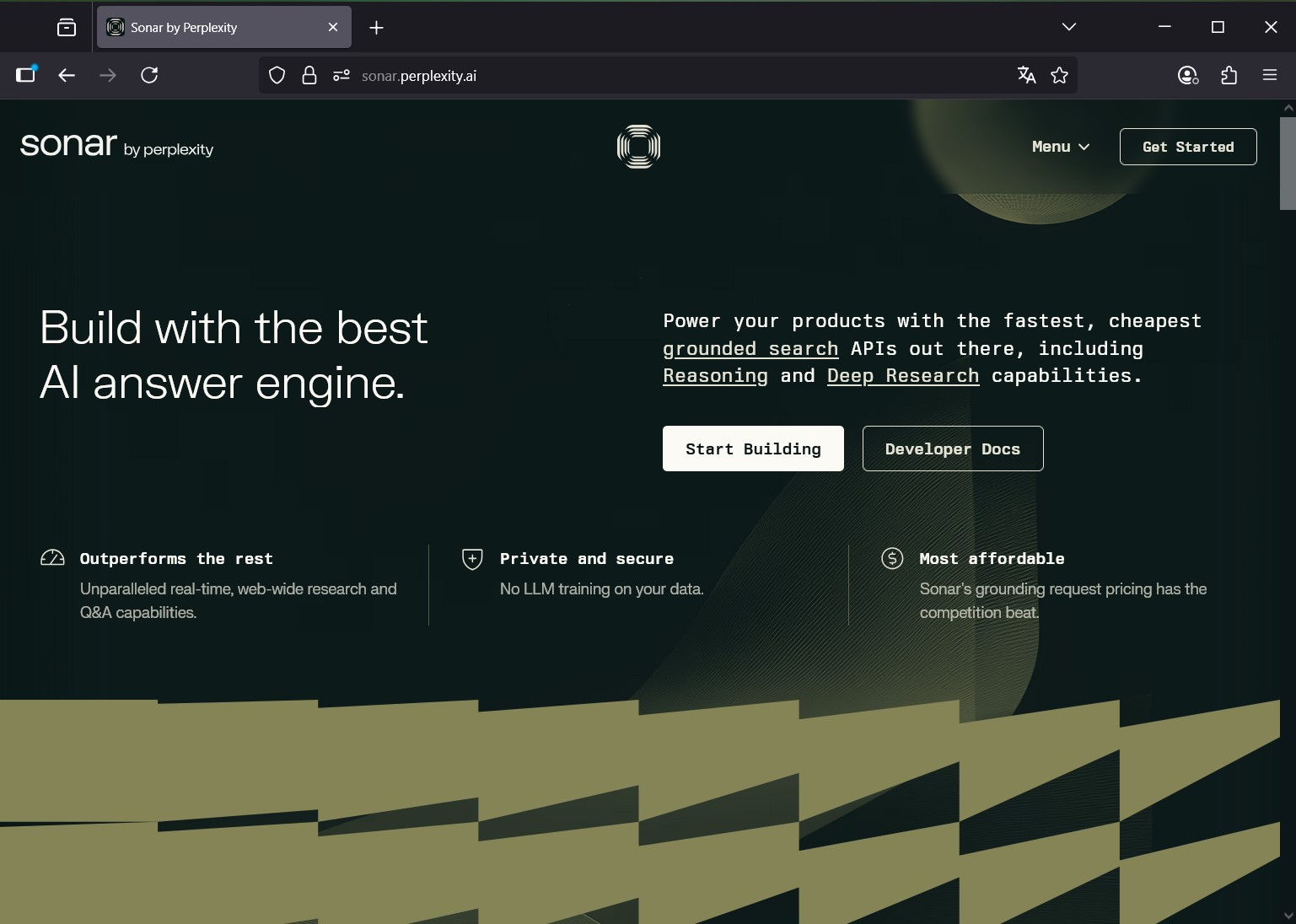This screenshot has width=1296, height=924.
Task: Open the Reasoning link
Action: tap(715, 375)
